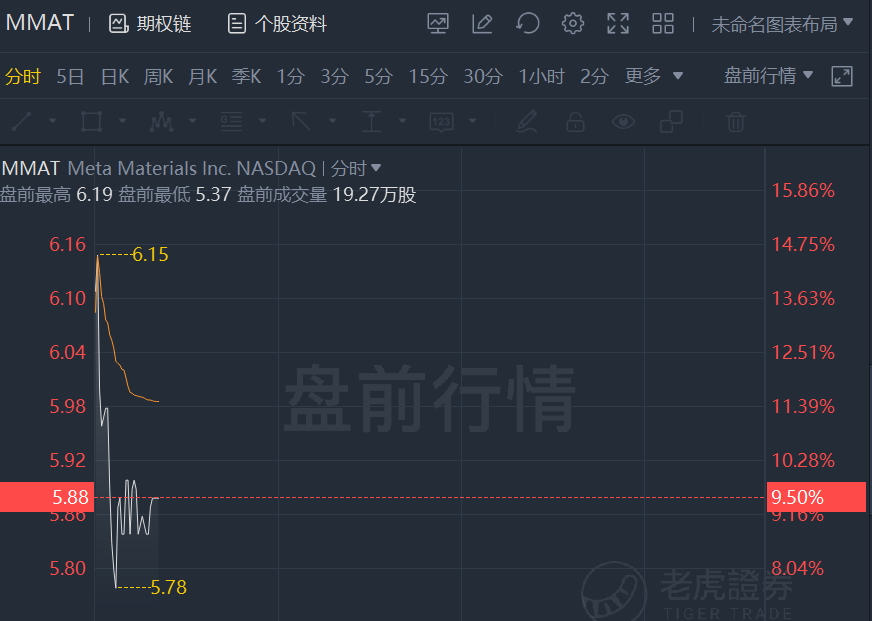Viewport: 872px width, 621px height.
Task: Open the 盘前行情 session dropdown
Action: click(769, 75)
